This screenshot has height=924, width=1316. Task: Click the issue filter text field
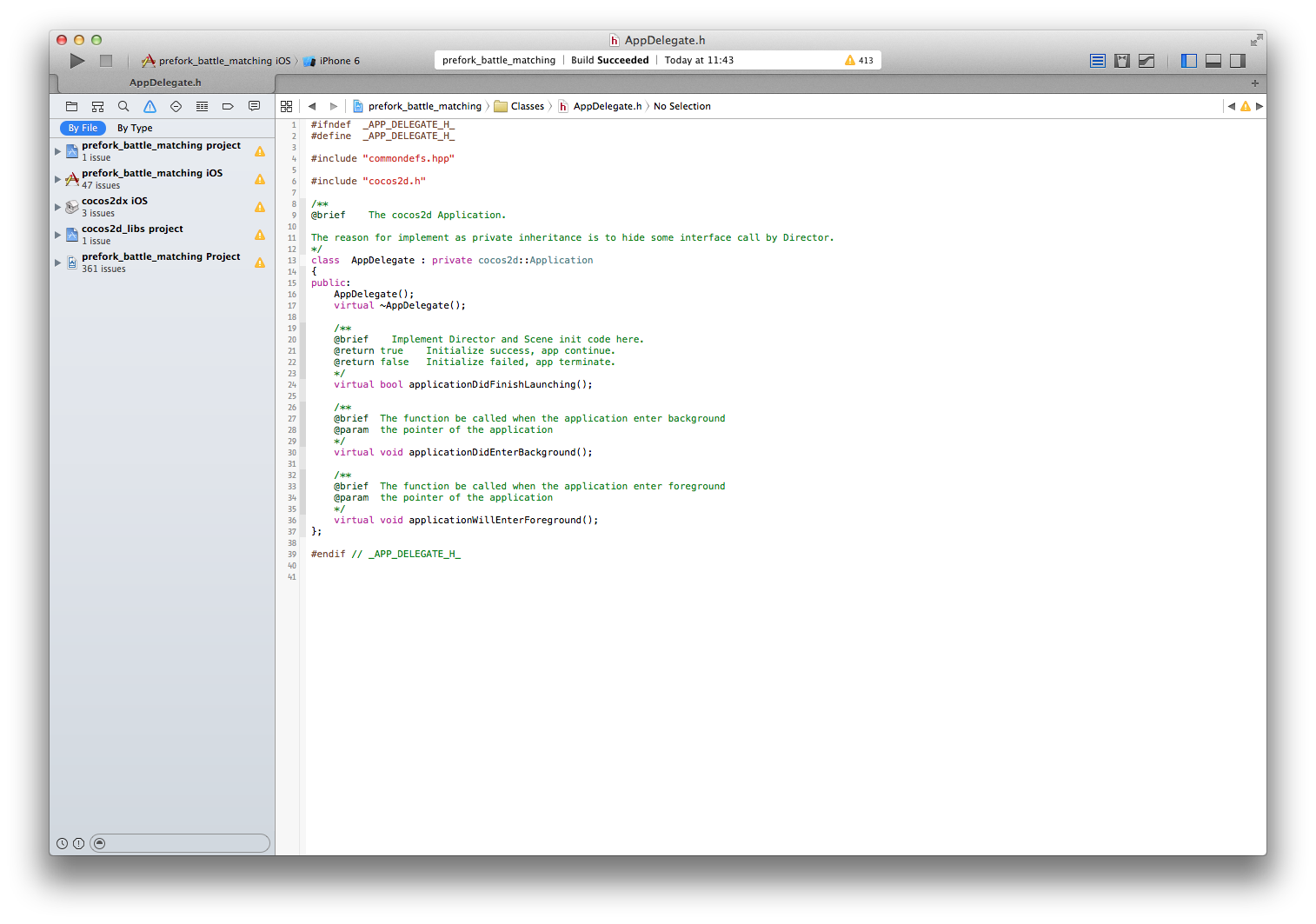coord(180,843)
